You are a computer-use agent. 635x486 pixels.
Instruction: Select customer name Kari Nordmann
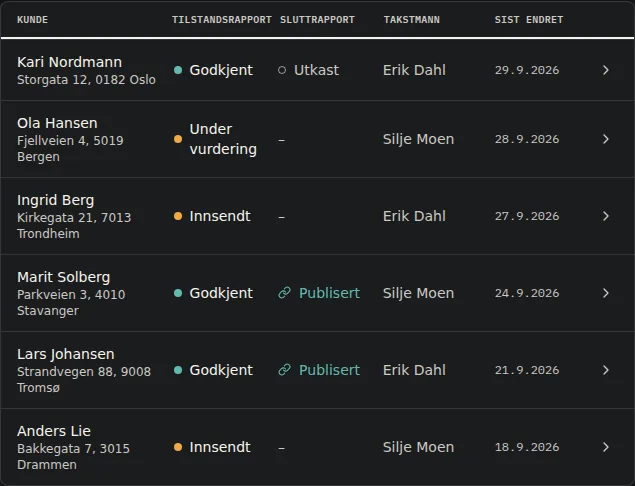[x=69, y=62]
